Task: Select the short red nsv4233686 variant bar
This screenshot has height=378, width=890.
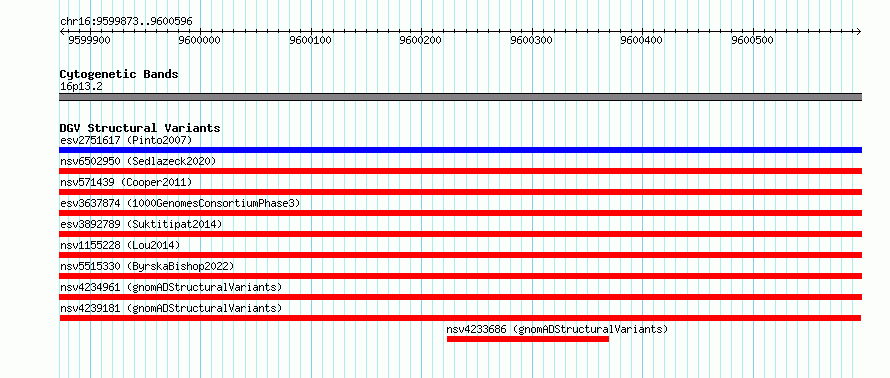Action: pyautogui.click(x=528, y=339)
